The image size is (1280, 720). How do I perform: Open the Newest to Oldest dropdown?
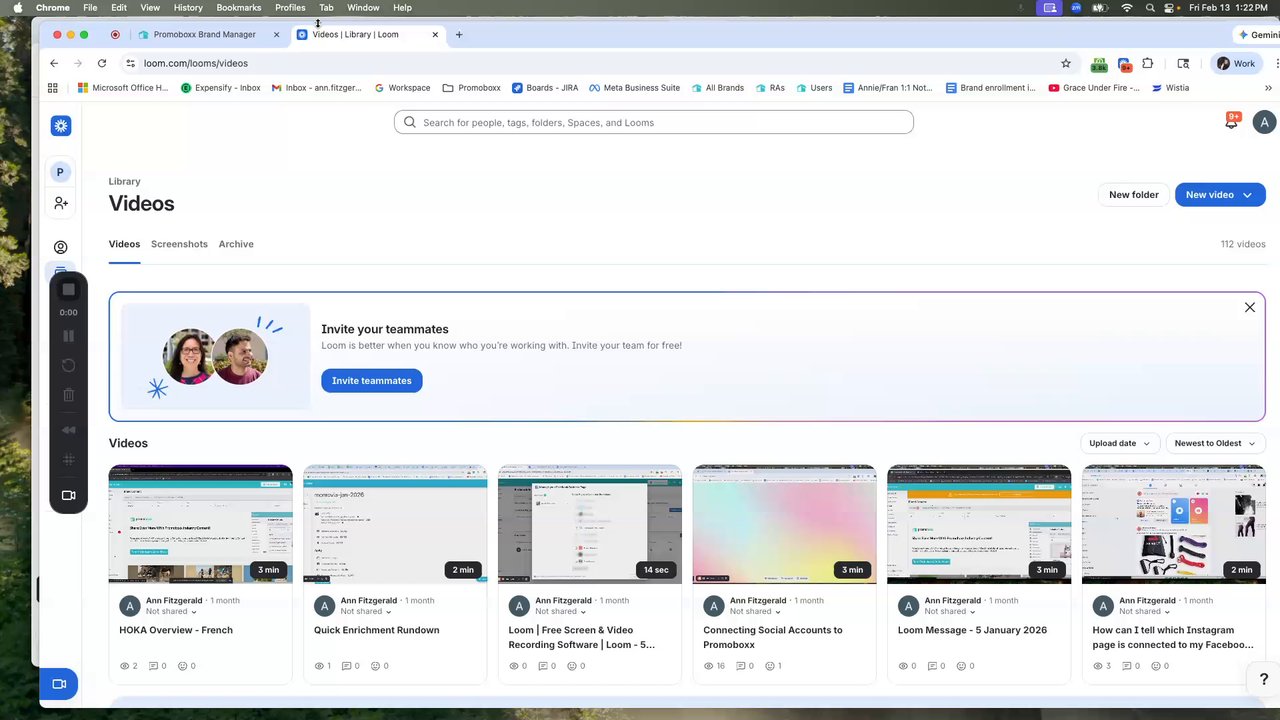[1215, 443]
